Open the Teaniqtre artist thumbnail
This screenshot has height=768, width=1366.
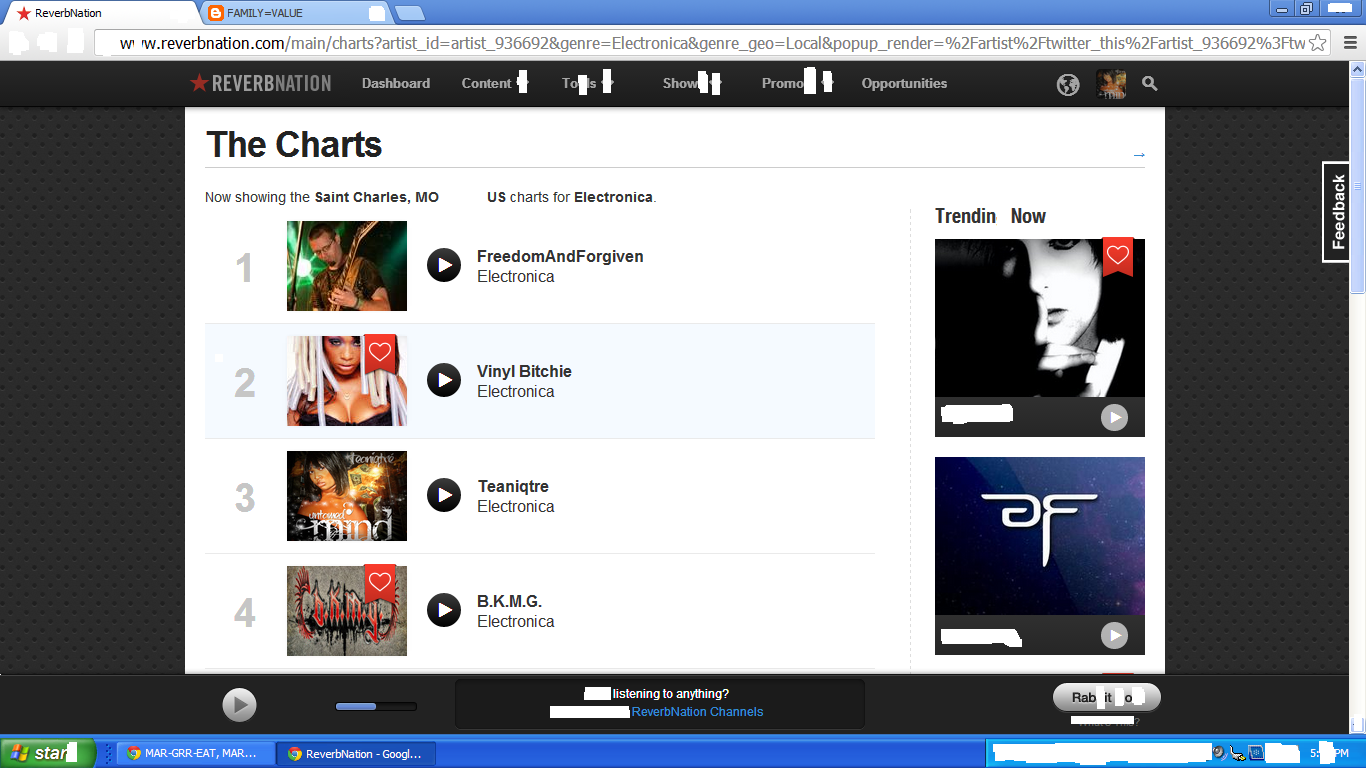(347, 496)
